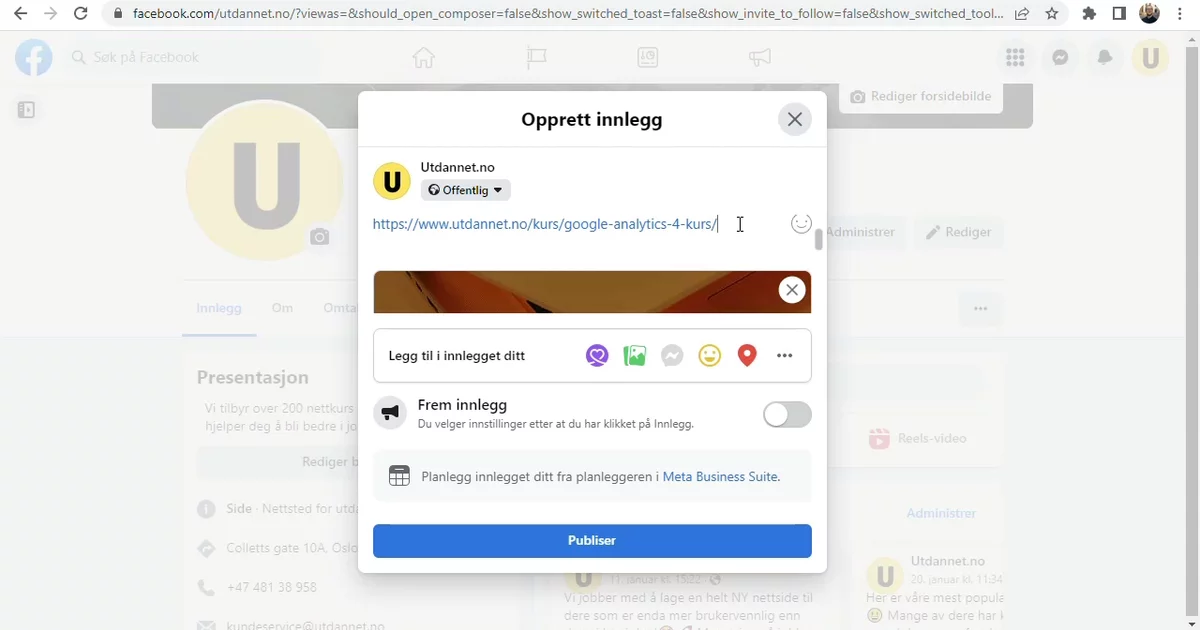1200x630 pixels.
Task: Bookmark this page with the star icon
Action: tap(1052, 14)
